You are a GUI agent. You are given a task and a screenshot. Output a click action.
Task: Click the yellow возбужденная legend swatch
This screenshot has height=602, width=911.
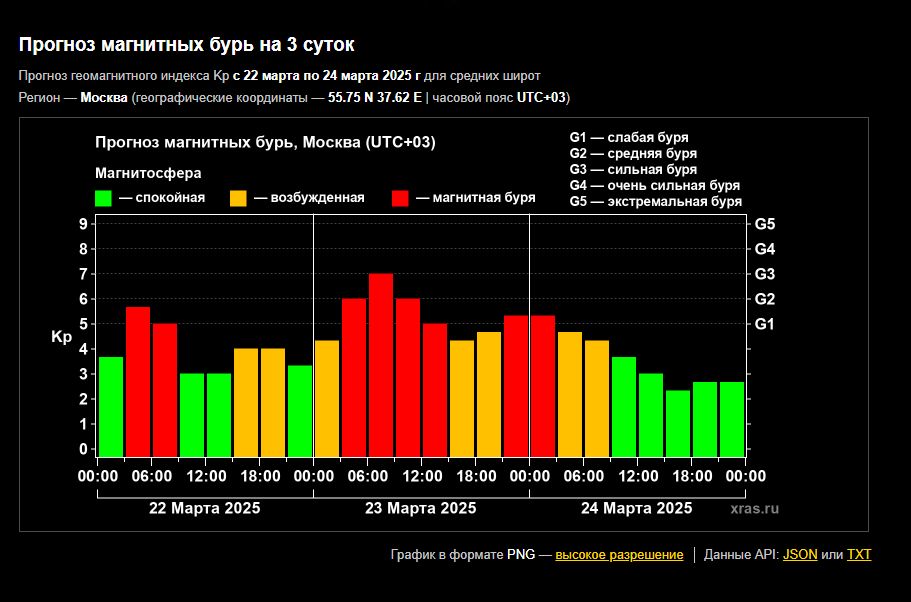tap(239, 198)
